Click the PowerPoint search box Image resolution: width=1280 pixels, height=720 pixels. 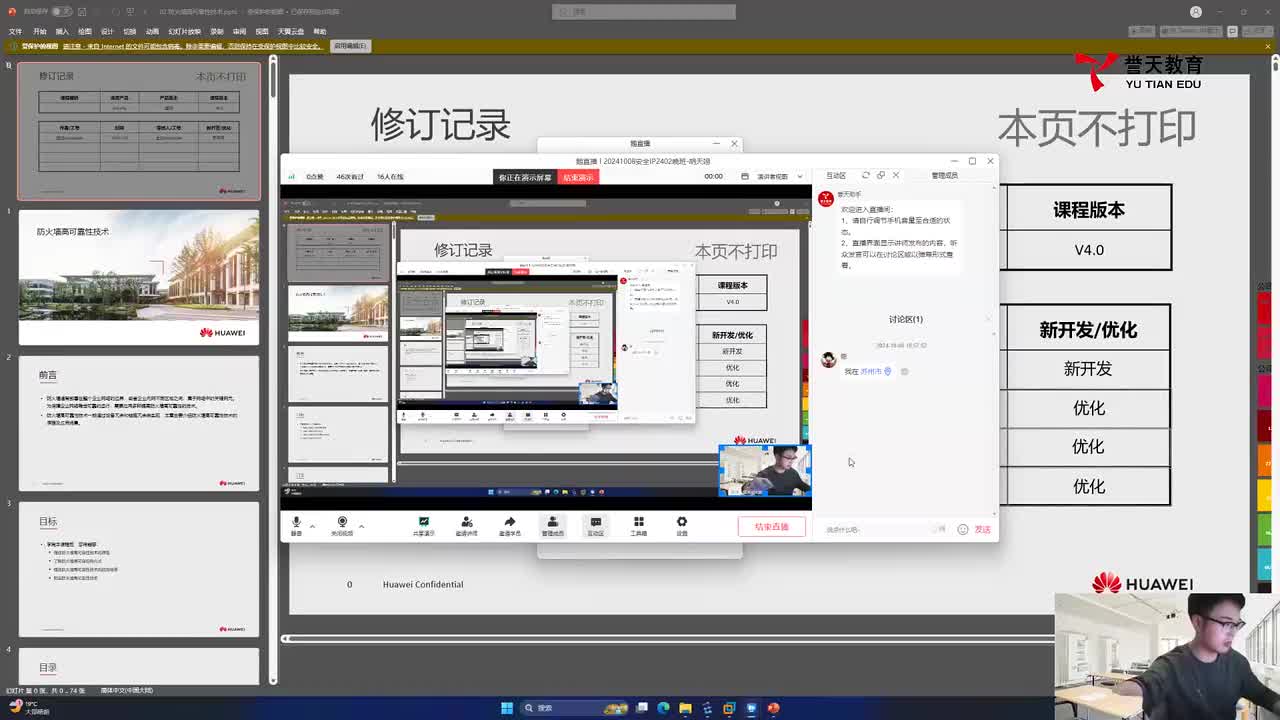644,12
